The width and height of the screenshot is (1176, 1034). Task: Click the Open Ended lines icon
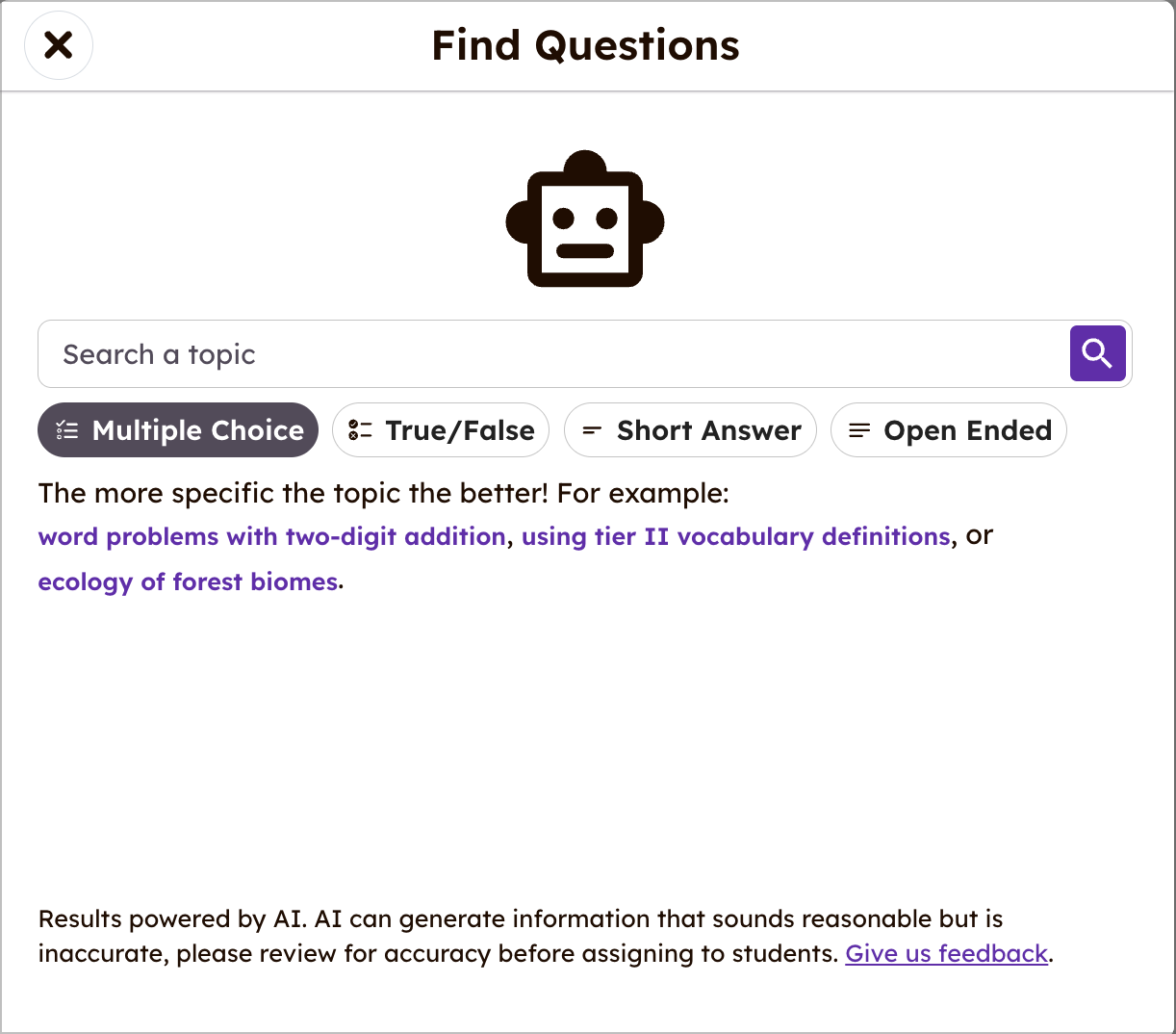[x=857, y=430]
